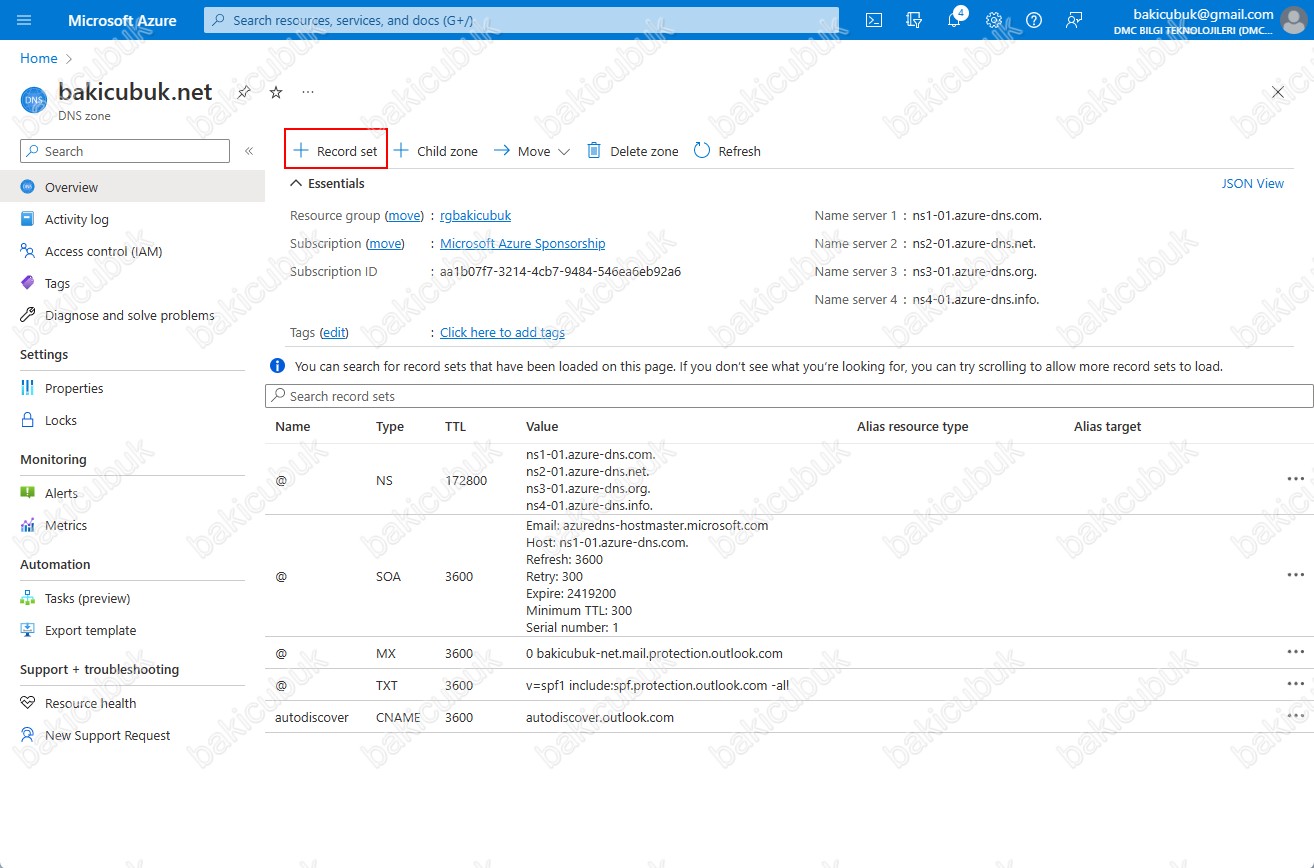Image resolution: width=1314 pixels, height=868 pixels.
Task: Open the context menu for the NS record
Action: coord(1295,479)
